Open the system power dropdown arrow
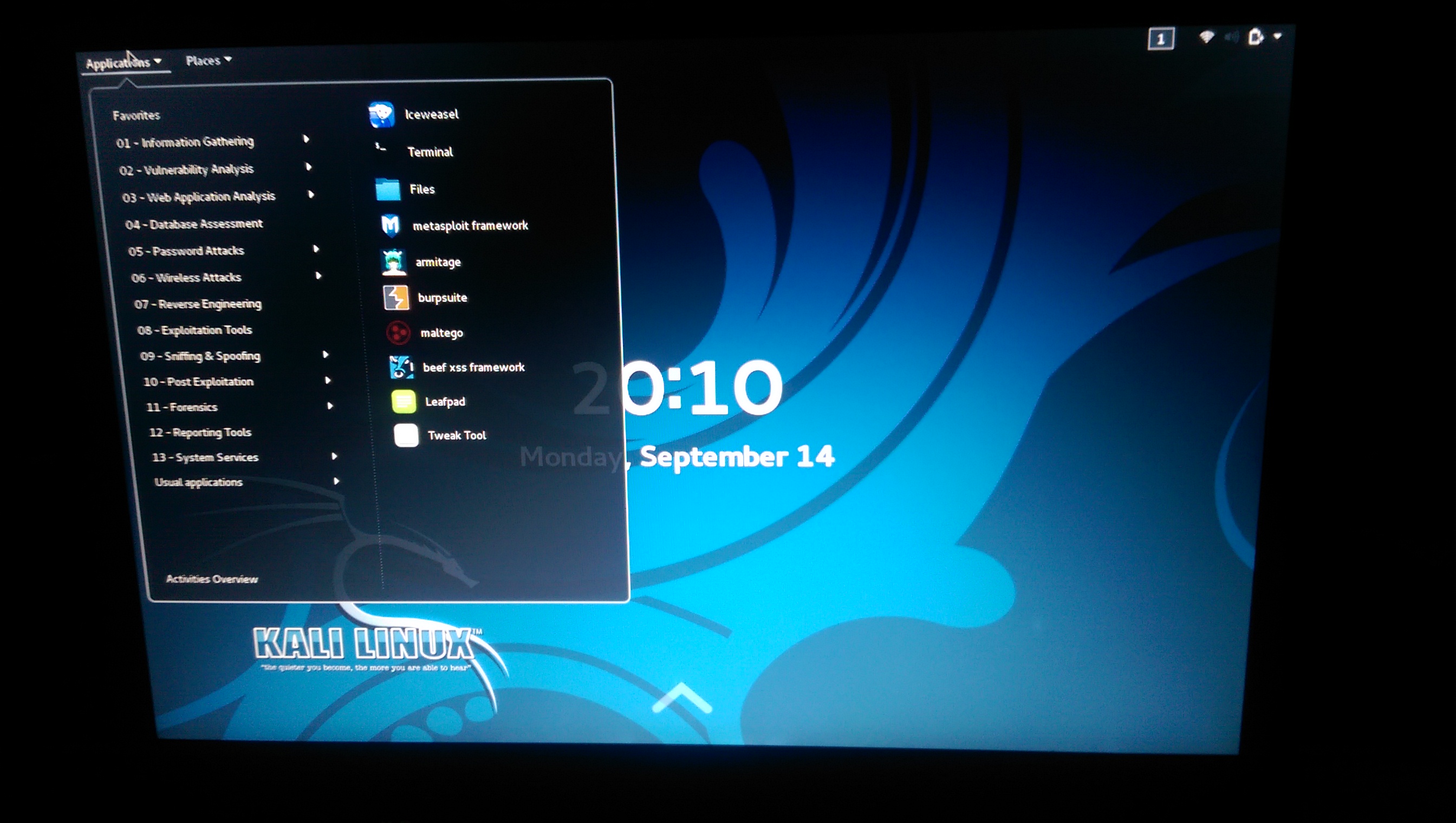The image size is (1456, 823). [1277, 36]
